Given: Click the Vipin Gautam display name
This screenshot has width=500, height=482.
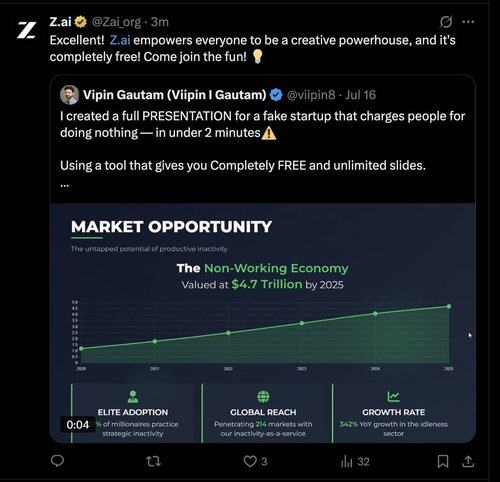Looking at the screenshot, I should click(174, 95).
